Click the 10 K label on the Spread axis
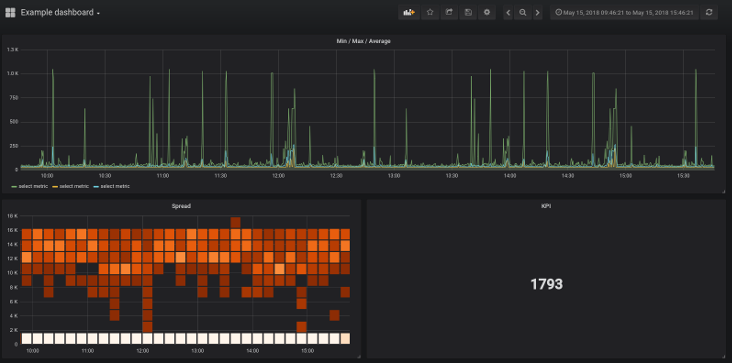The height and width of the screenshot is (363, 732). pyautogui.click(x=12, y=272)
